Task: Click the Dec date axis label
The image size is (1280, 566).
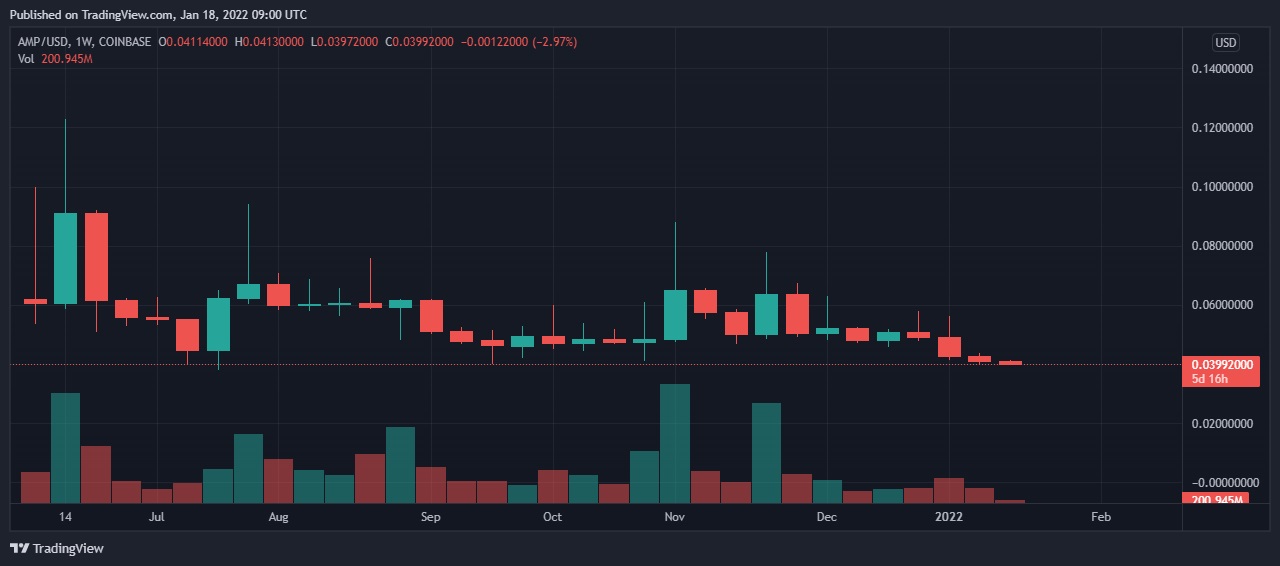Action: [x=826, y=517]
